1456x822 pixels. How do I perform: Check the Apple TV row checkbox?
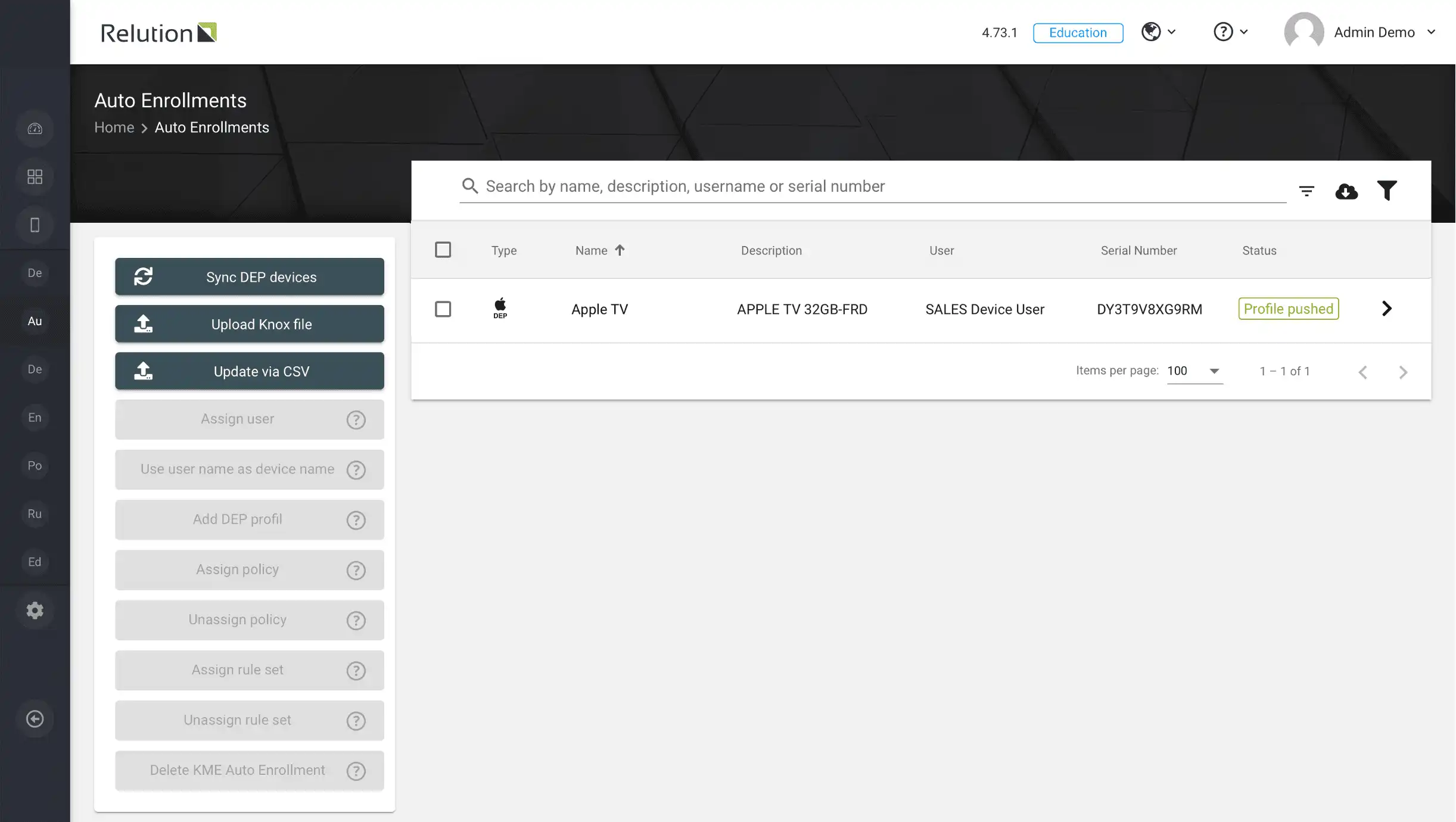coord(443,309)
